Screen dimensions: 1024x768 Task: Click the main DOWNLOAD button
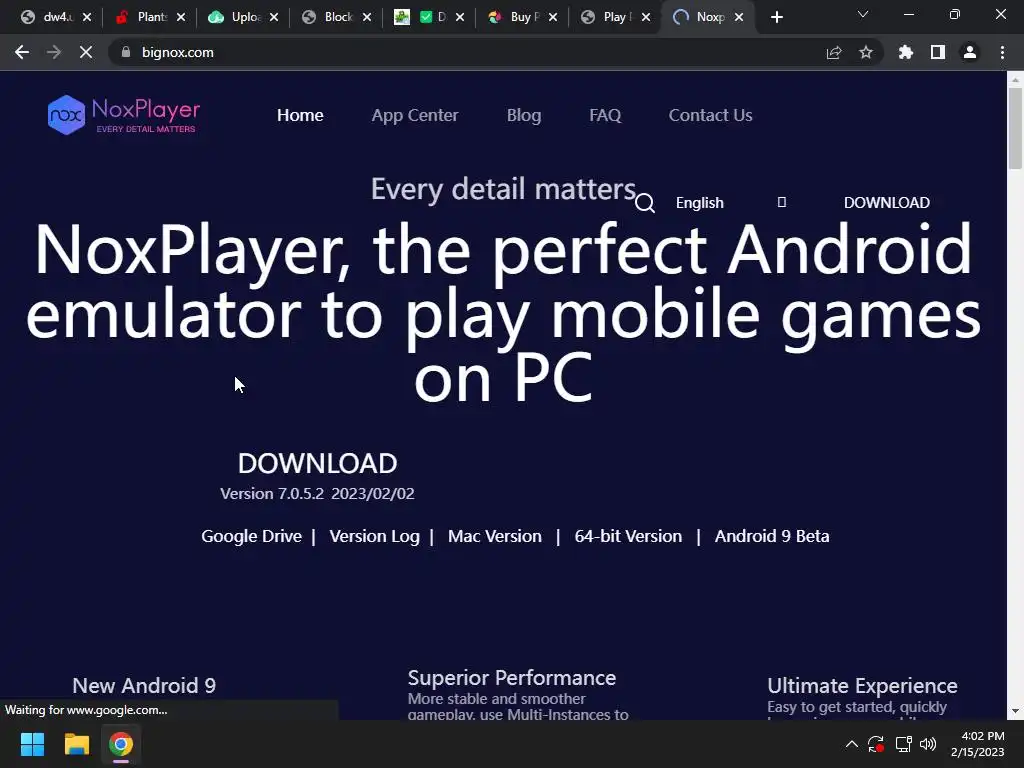(317, 464)
